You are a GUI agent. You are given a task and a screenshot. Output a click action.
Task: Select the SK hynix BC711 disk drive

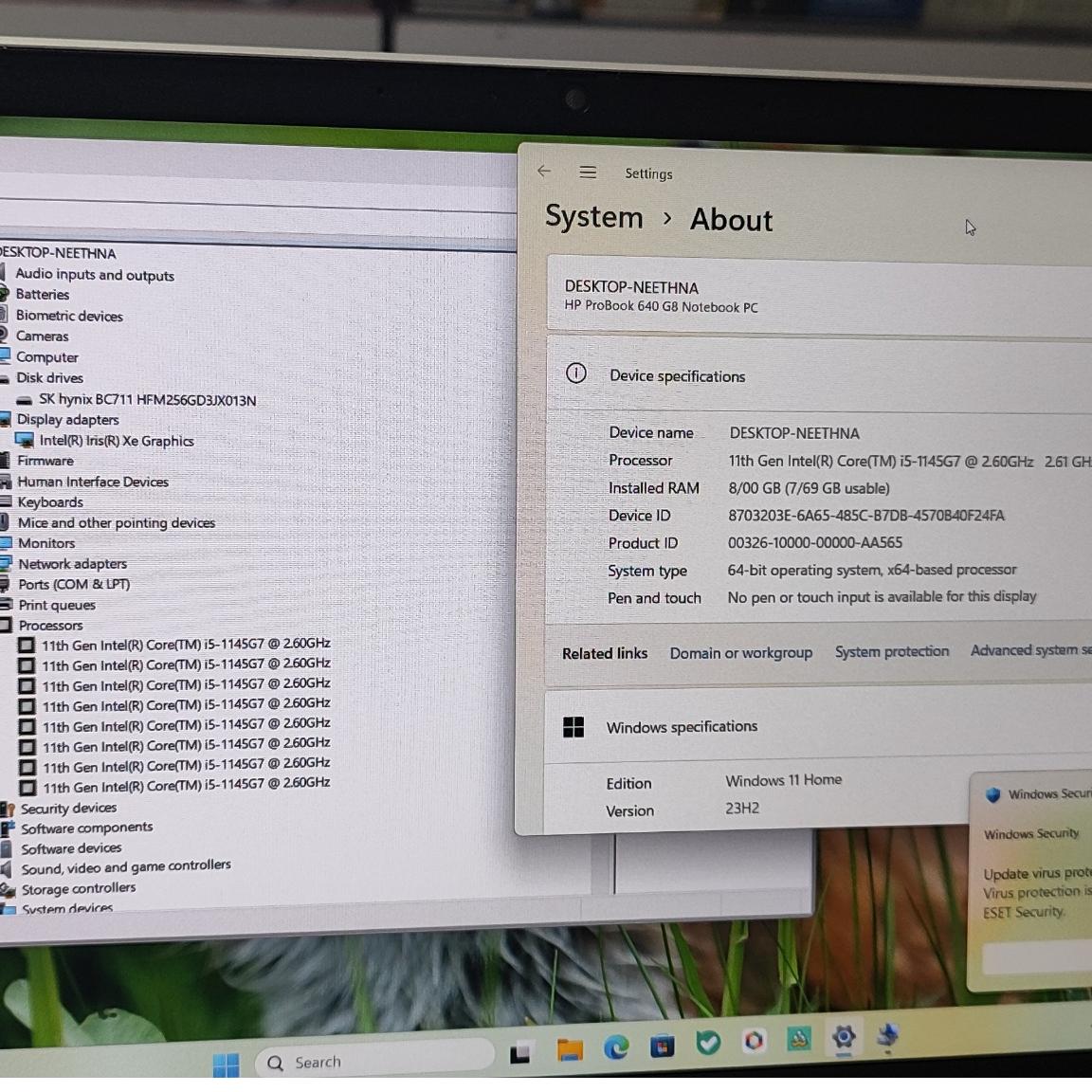(x=148, y=400)
